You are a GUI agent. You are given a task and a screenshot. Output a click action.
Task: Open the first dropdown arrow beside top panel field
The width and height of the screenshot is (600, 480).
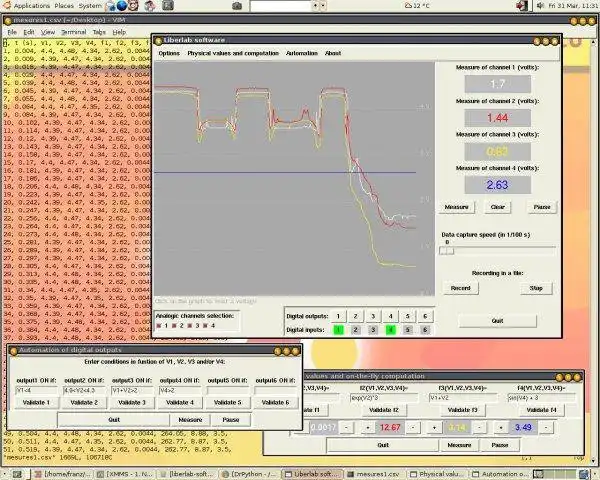316,6
